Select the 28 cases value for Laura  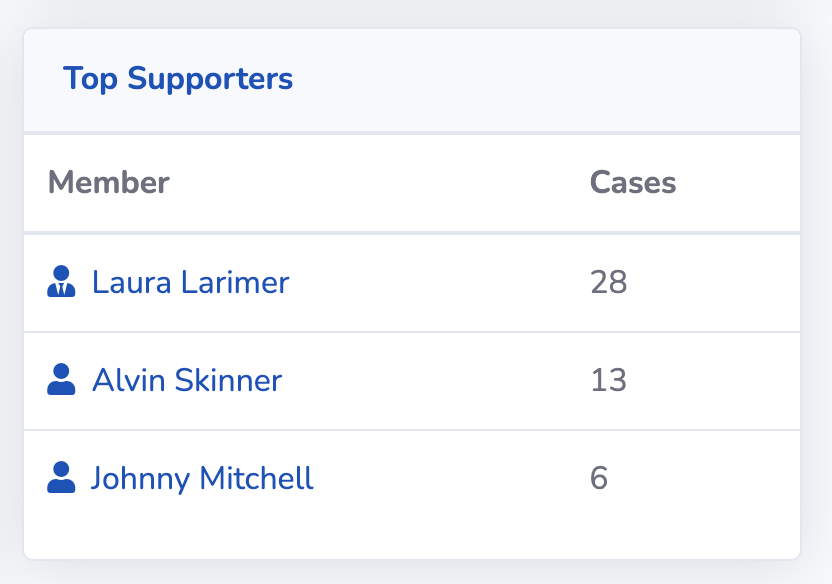coord(609,282)
